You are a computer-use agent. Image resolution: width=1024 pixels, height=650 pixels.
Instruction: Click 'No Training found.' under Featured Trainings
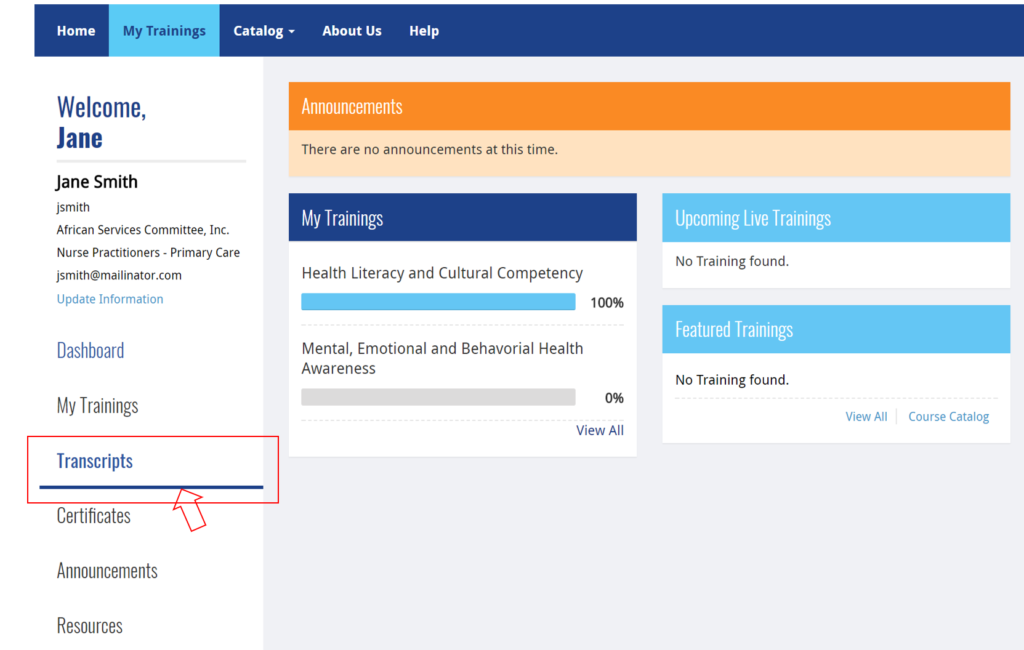pyautogui.click(x=731, y=380)
